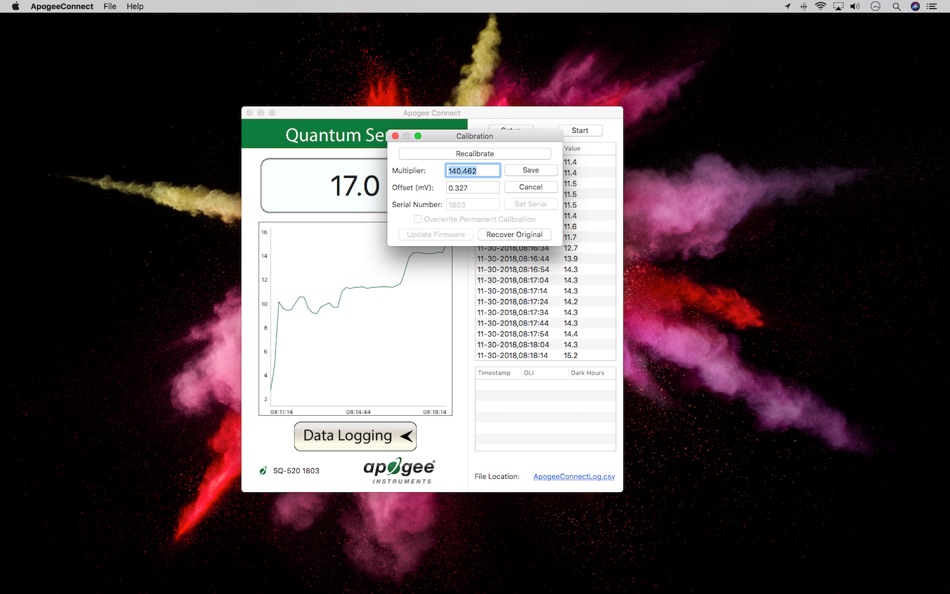The width and height of the screenshot is (950, 594).
Task: Save the calibration values
Action: [x=531, y=170]
